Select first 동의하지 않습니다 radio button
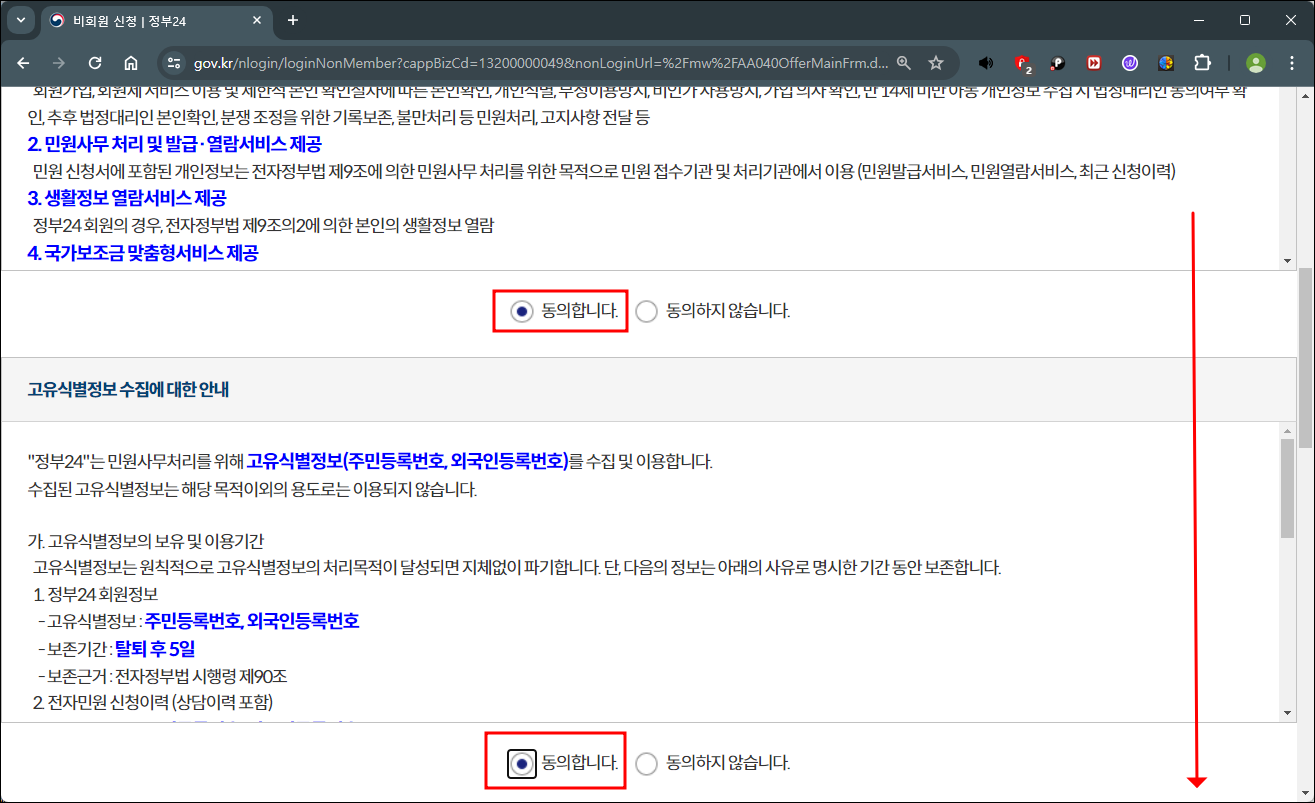The image size is (1315, 803). click(x=647, y=311)
